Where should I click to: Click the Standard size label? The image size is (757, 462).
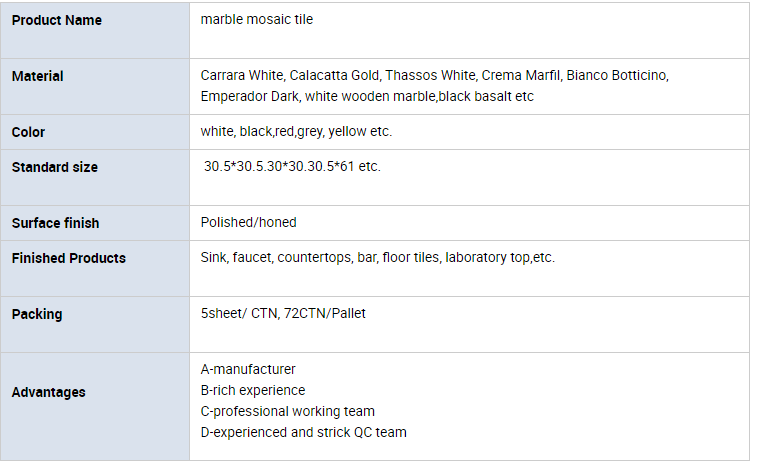55,167
